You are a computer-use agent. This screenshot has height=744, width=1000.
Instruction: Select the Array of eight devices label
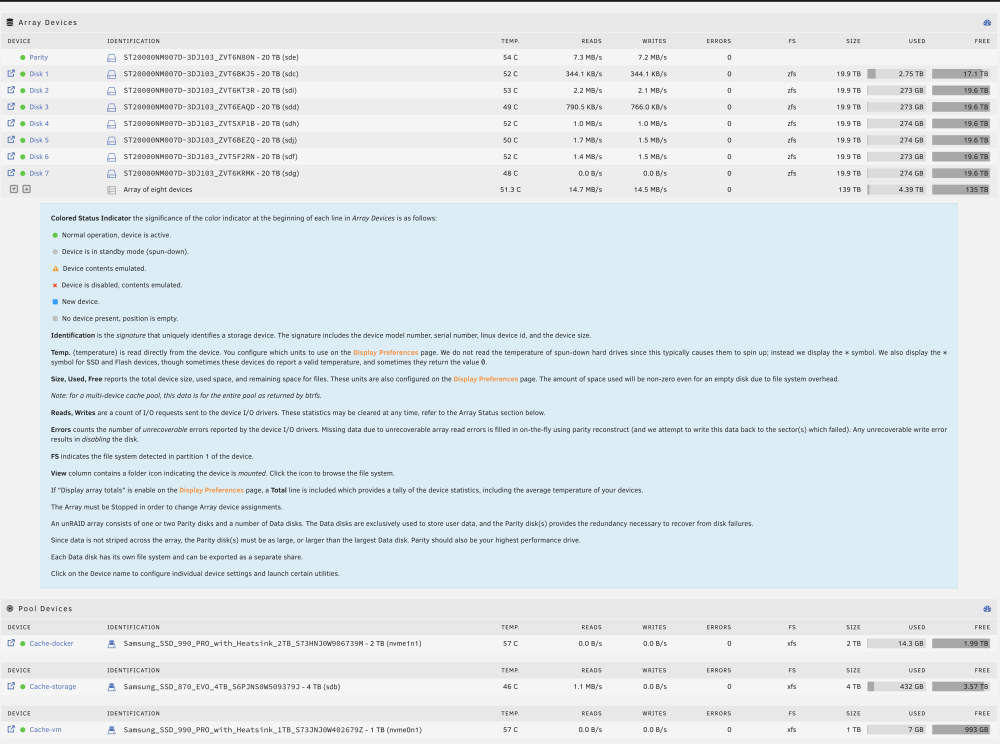(158, 189)
